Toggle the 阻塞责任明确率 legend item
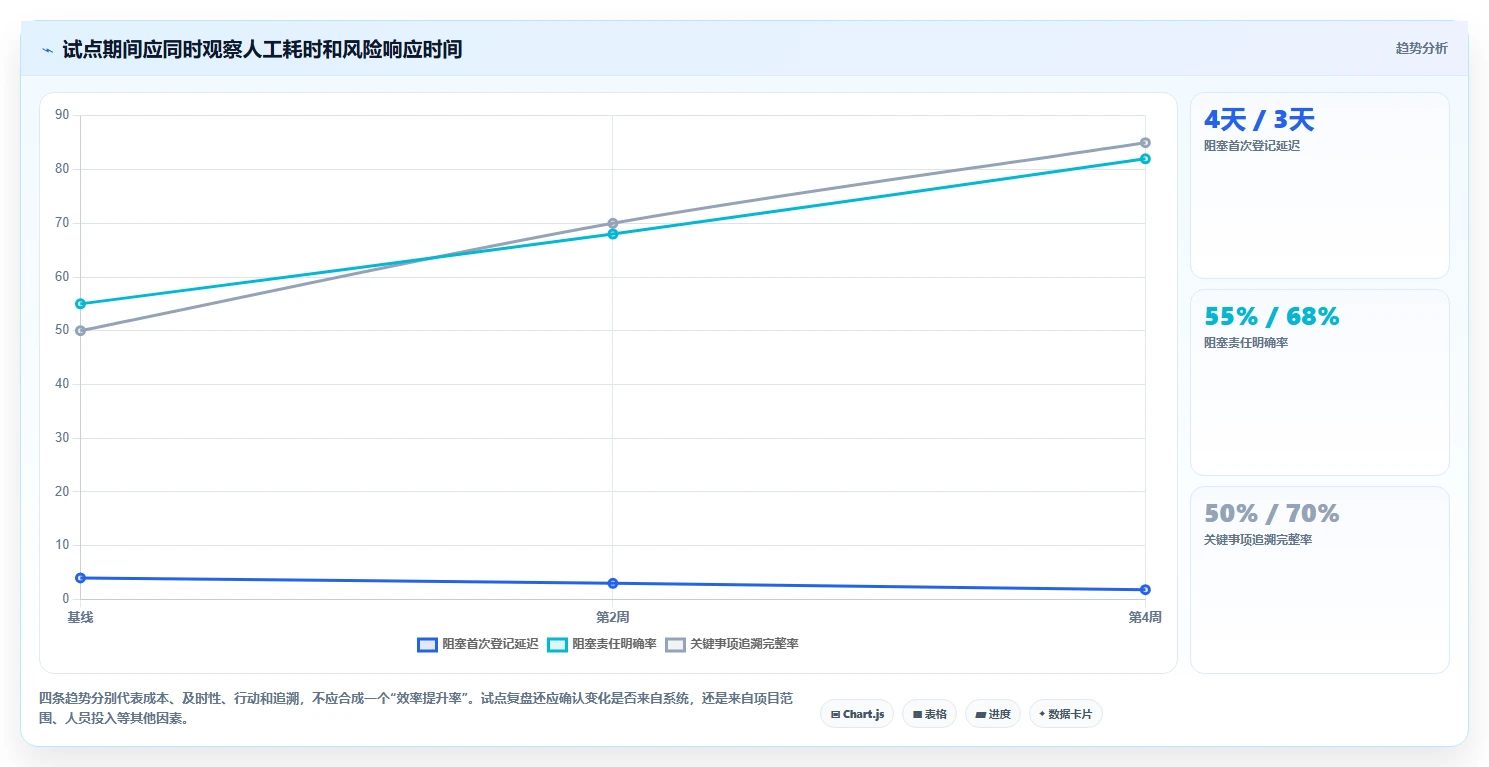The width and height of the screenshot is (1489, 767). point(602,644)
